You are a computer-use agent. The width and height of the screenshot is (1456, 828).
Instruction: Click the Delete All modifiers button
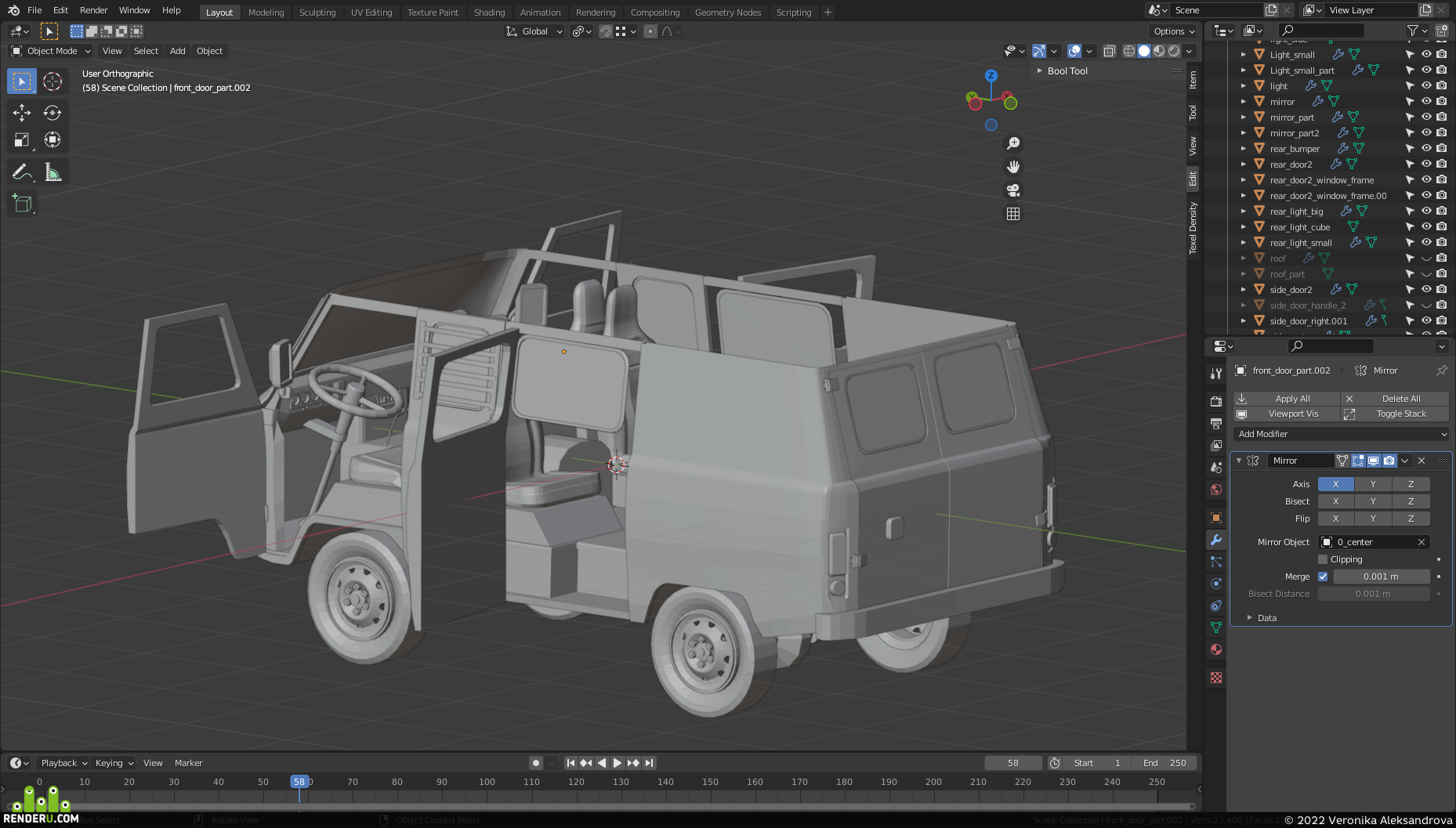tap(1395, 399)
